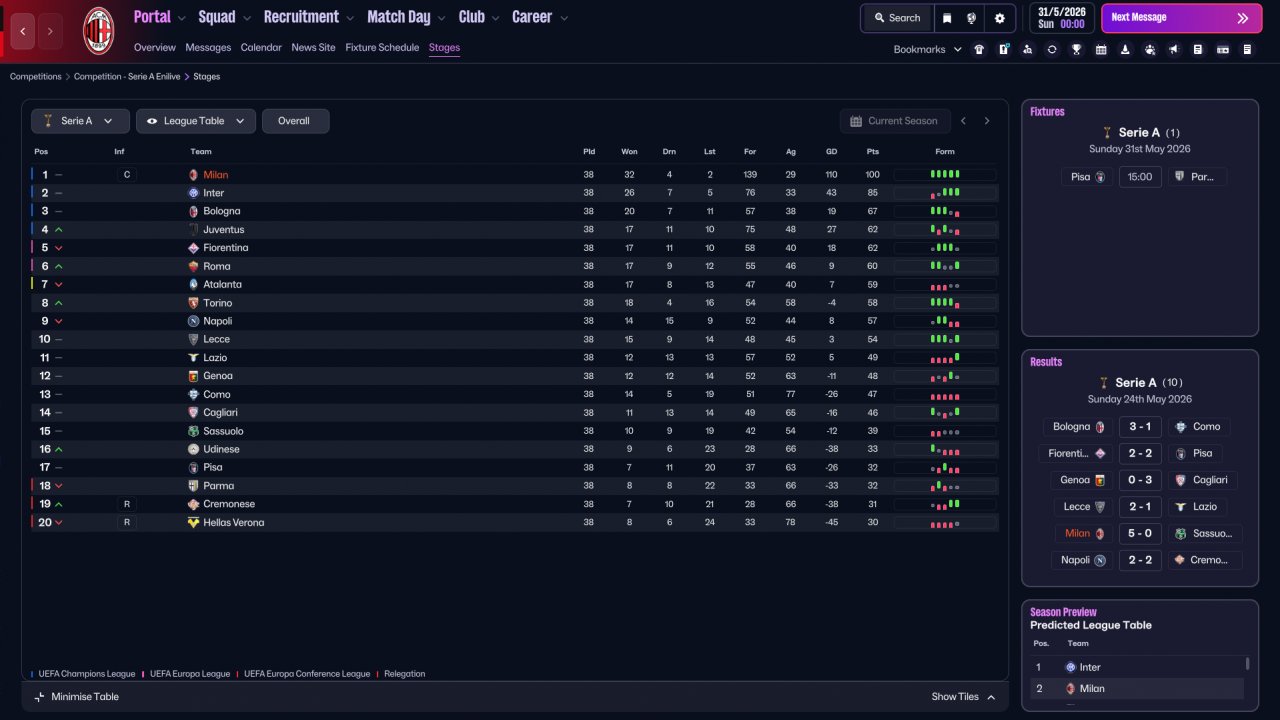Open Fiorentina team row link
Viewport: 1280px width, 720px height.
(x=226, y=248)
